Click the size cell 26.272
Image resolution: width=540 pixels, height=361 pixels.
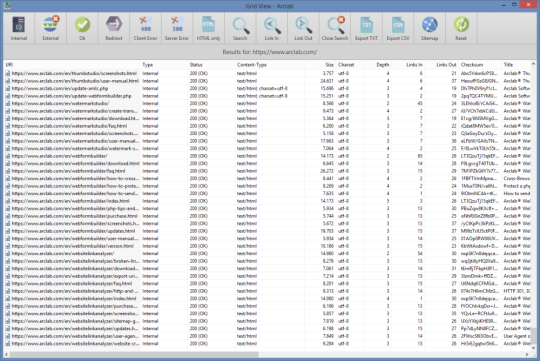pyautogui.click(x=327, y=171)
